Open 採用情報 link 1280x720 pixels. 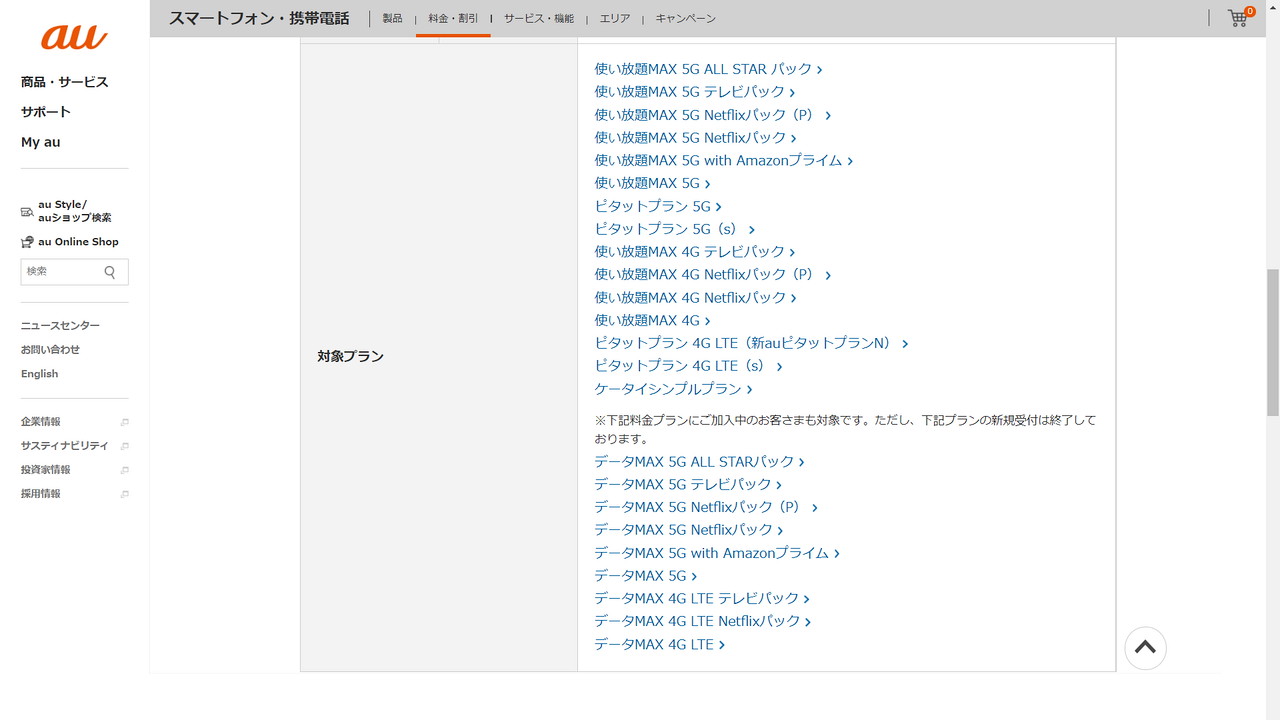[41, 494]
